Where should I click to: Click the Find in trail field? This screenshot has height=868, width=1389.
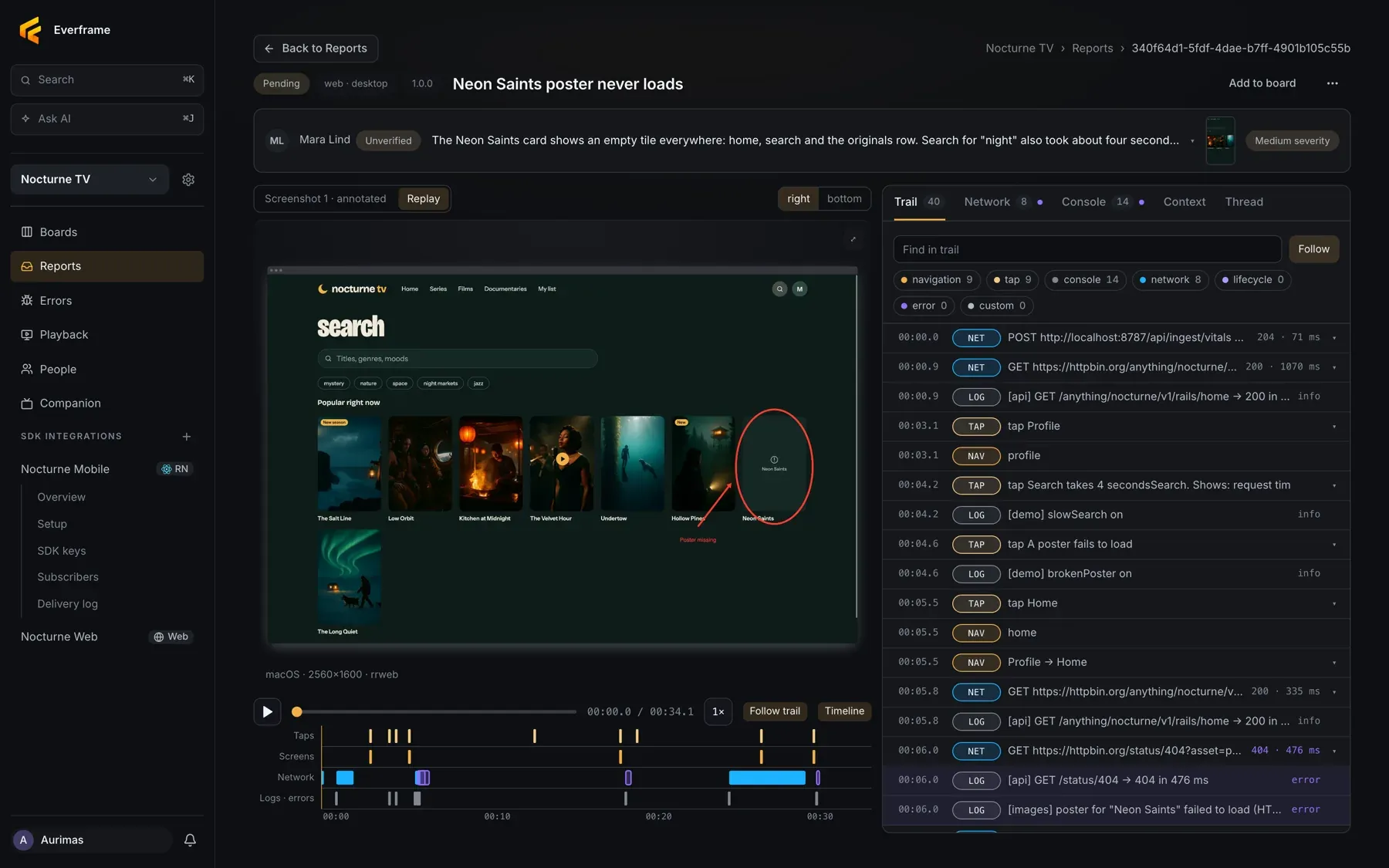pyautogui.click(x=1087, y=250)
